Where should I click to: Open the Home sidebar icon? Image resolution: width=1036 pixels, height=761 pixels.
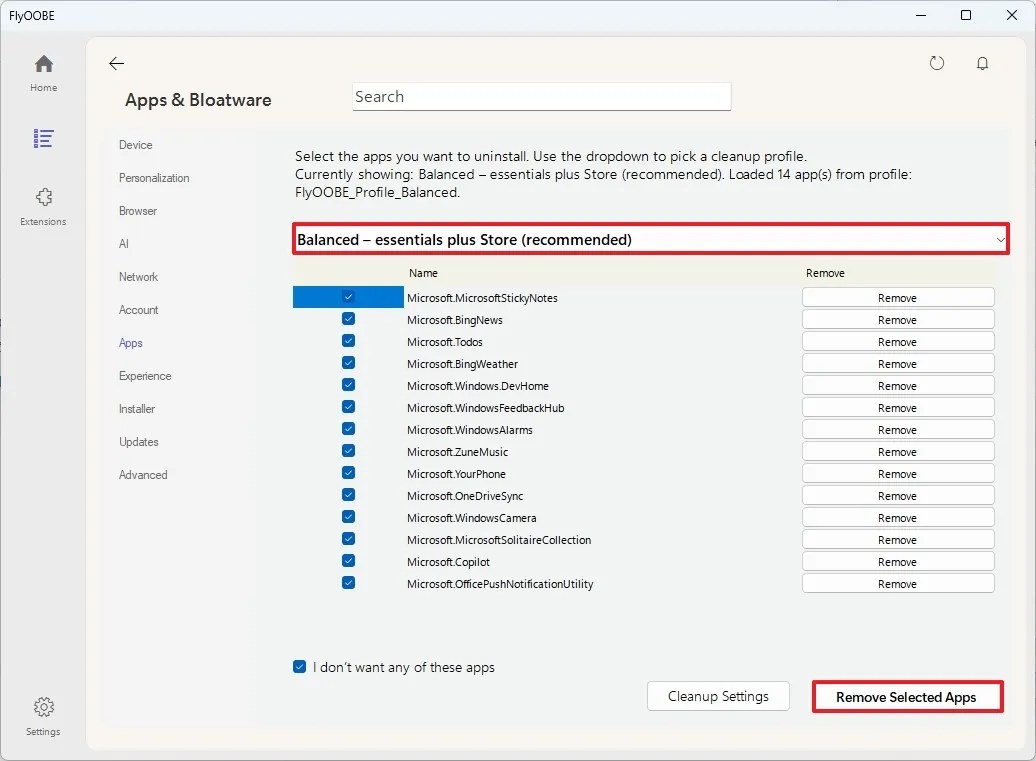tap(43, 70)
